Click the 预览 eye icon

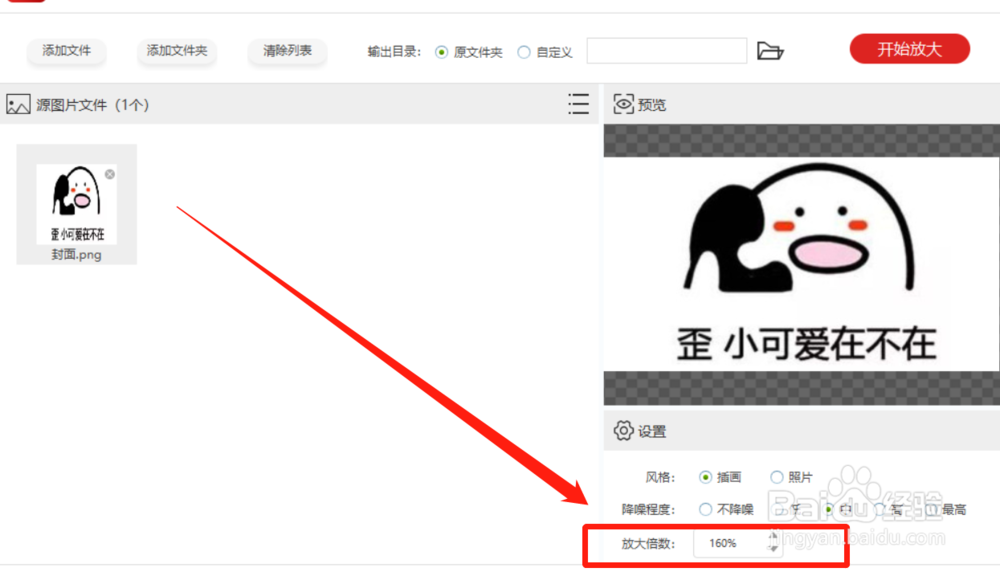pos(623,104)
